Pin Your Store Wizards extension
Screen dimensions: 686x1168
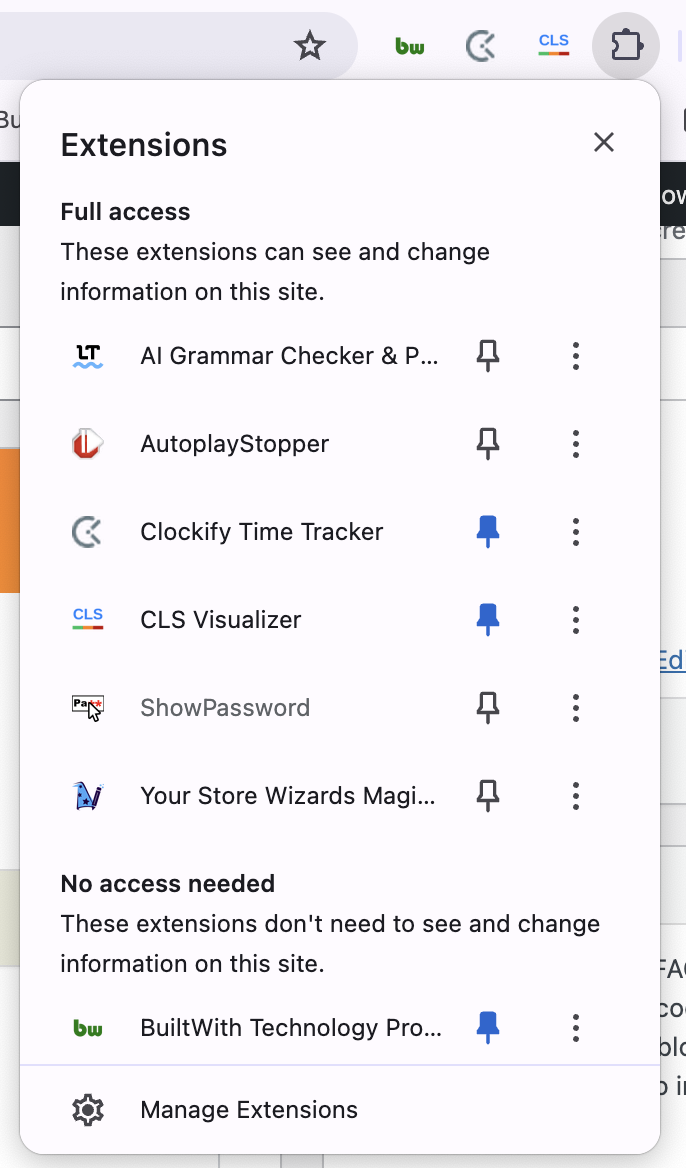point(488,796)
